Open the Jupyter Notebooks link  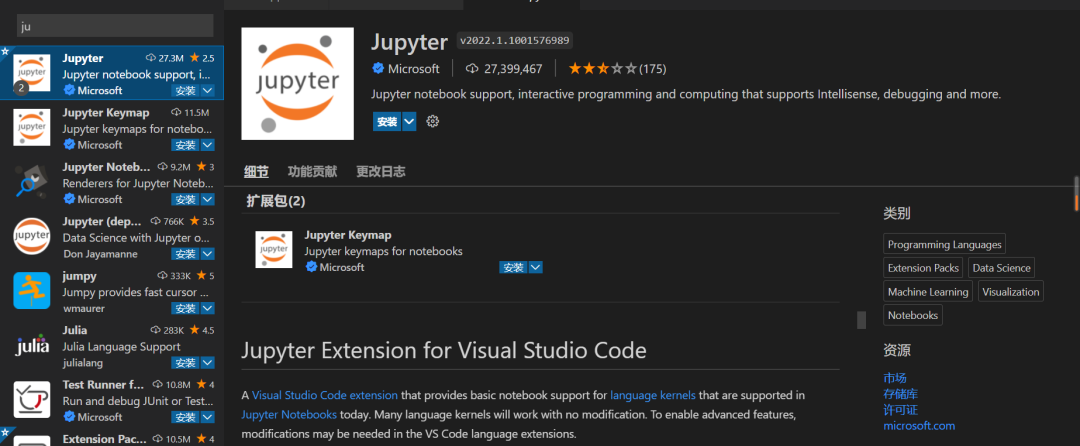coord(289,414)
